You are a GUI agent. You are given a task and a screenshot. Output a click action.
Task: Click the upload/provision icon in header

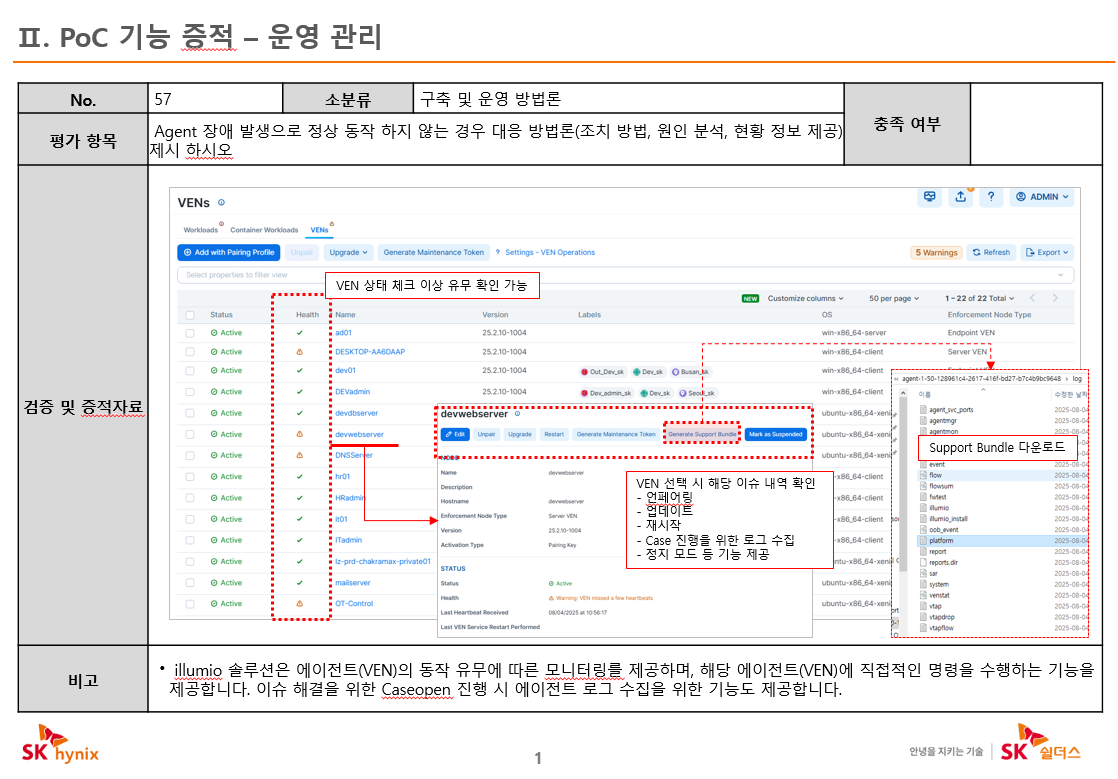pos(960,197)
